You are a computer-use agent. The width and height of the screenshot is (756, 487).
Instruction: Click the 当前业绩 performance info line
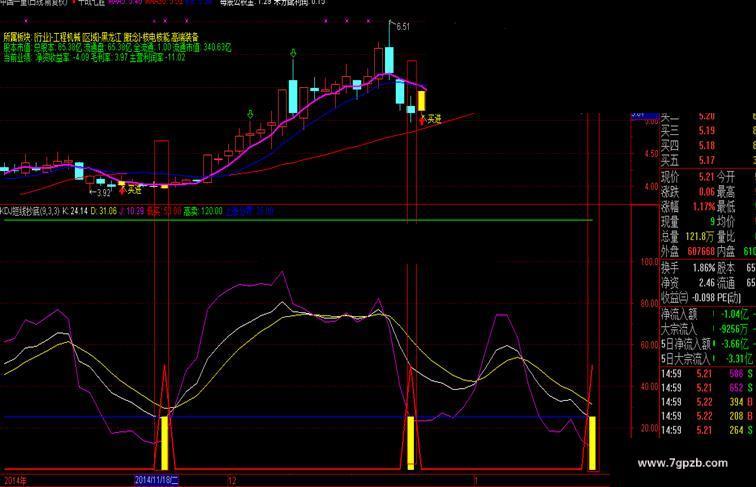pyautogui.click(x=94, y=57)
